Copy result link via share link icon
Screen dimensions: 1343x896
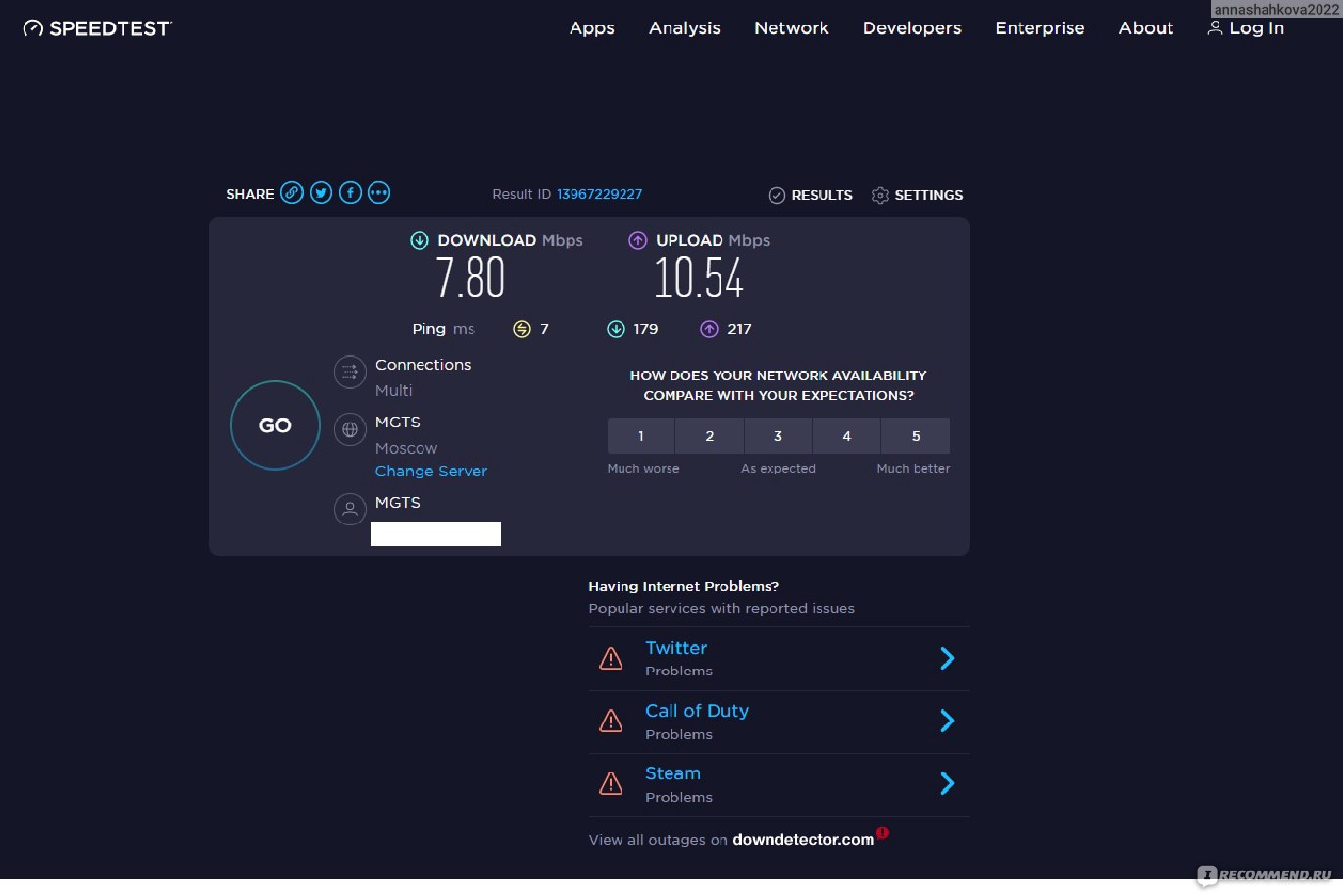pyautogui.click(x=292, y=193)
